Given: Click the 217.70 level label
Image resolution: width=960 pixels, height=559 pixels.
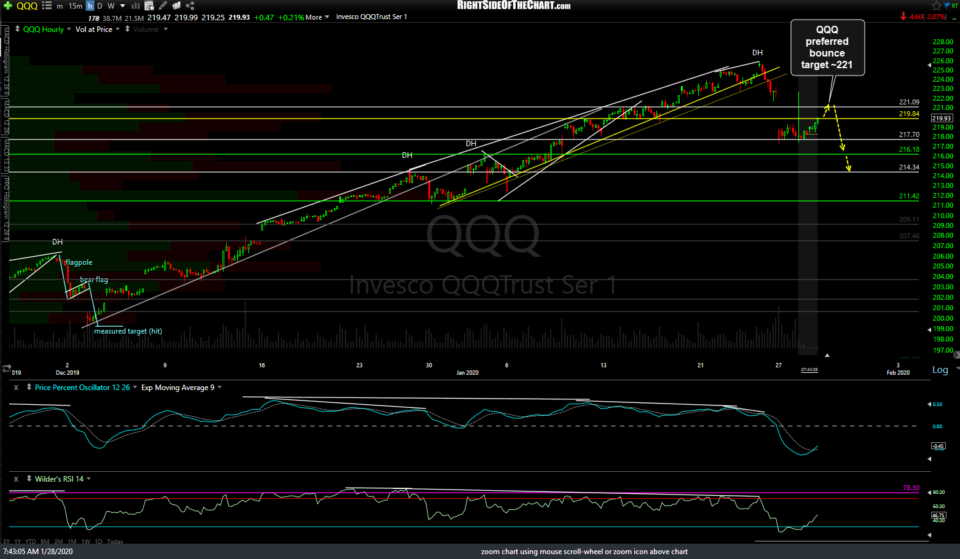Looking at the screenshot, I should tap(909, 135).
